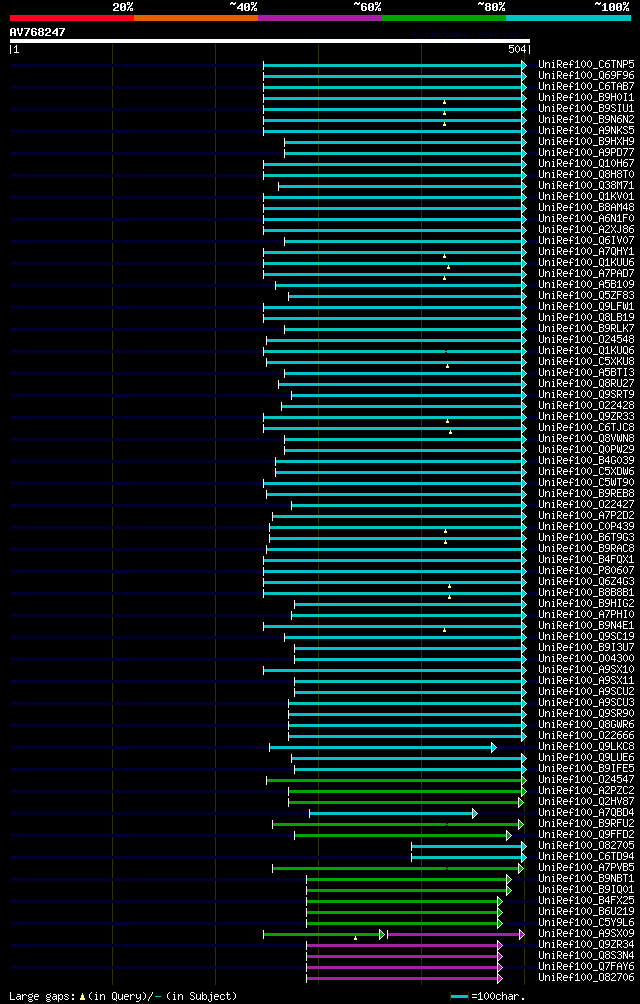
Task: Select the UniRef100_P80607 label
Action: pos(586,572)
